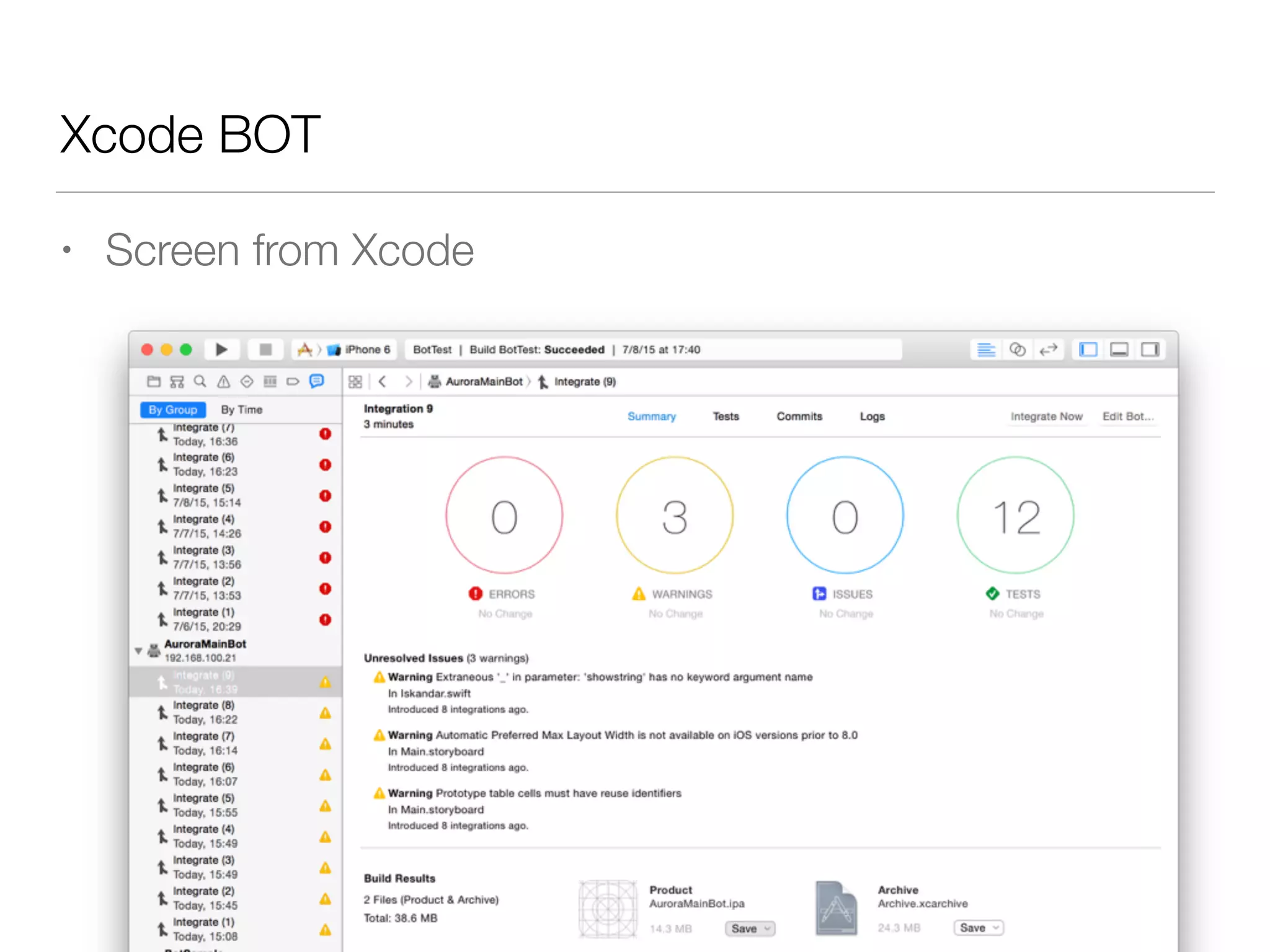Select Integrate (5) 7/8/15, 15:14

236,496
